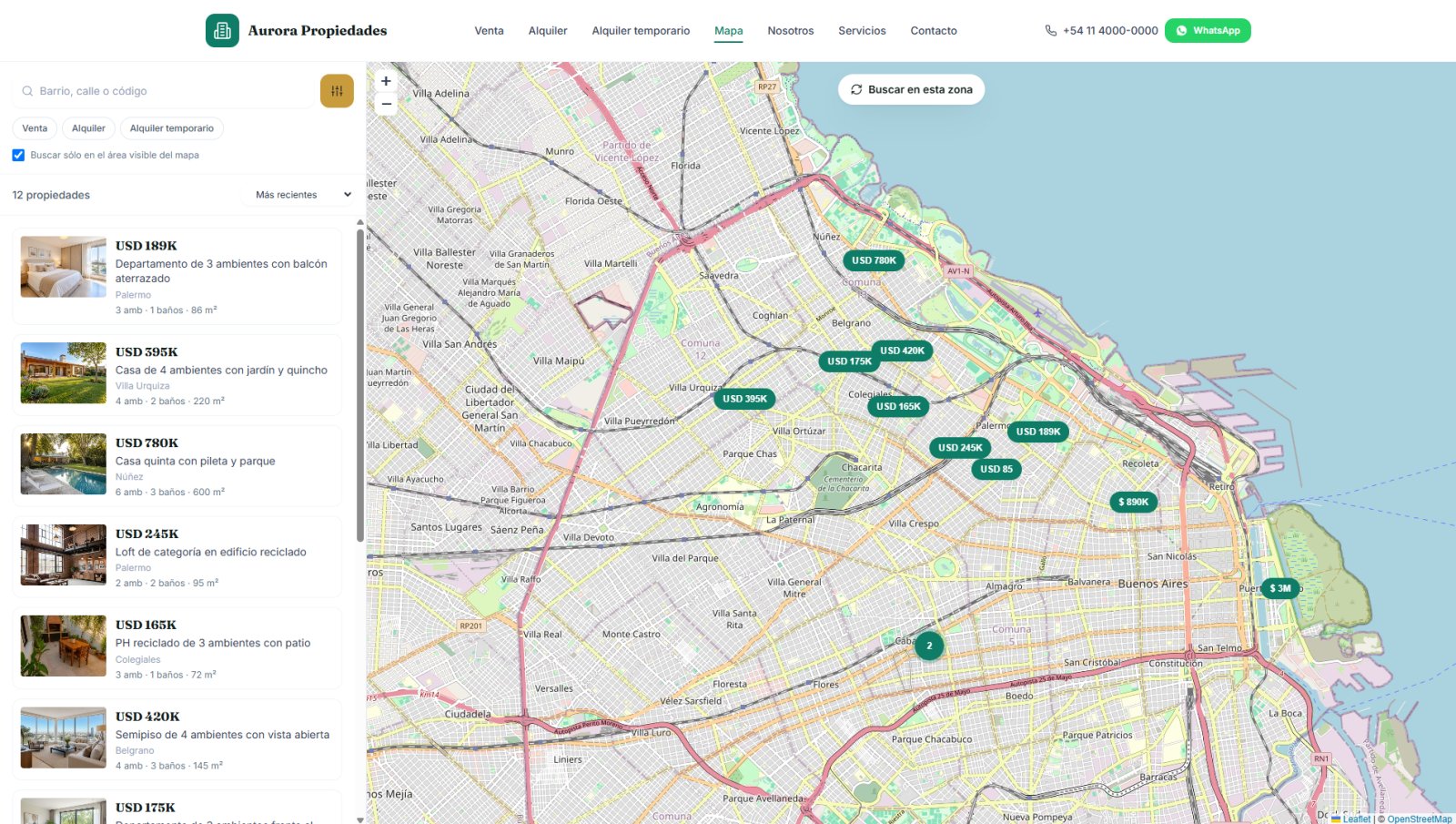This screenshot has width=1456, height=824.
Task: Open the USD 395K house listing thumbnail
Action: pyautogui.click(x=64, y=373)
